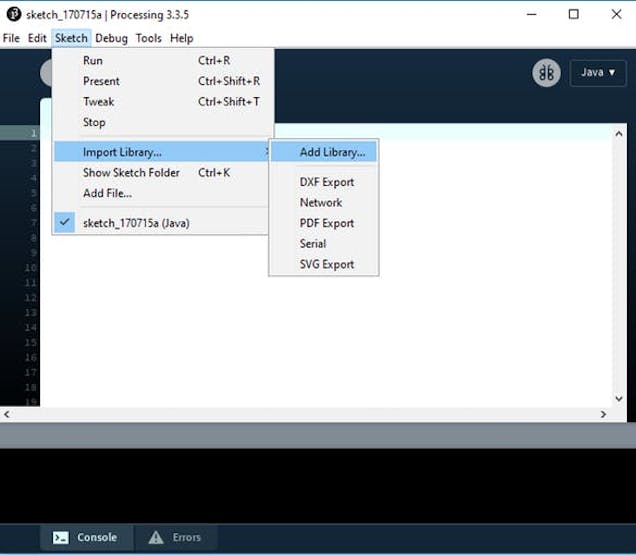Viewport: 636px width, 555px height.
Task: Select Tweak menu entry
Action: 163,101
